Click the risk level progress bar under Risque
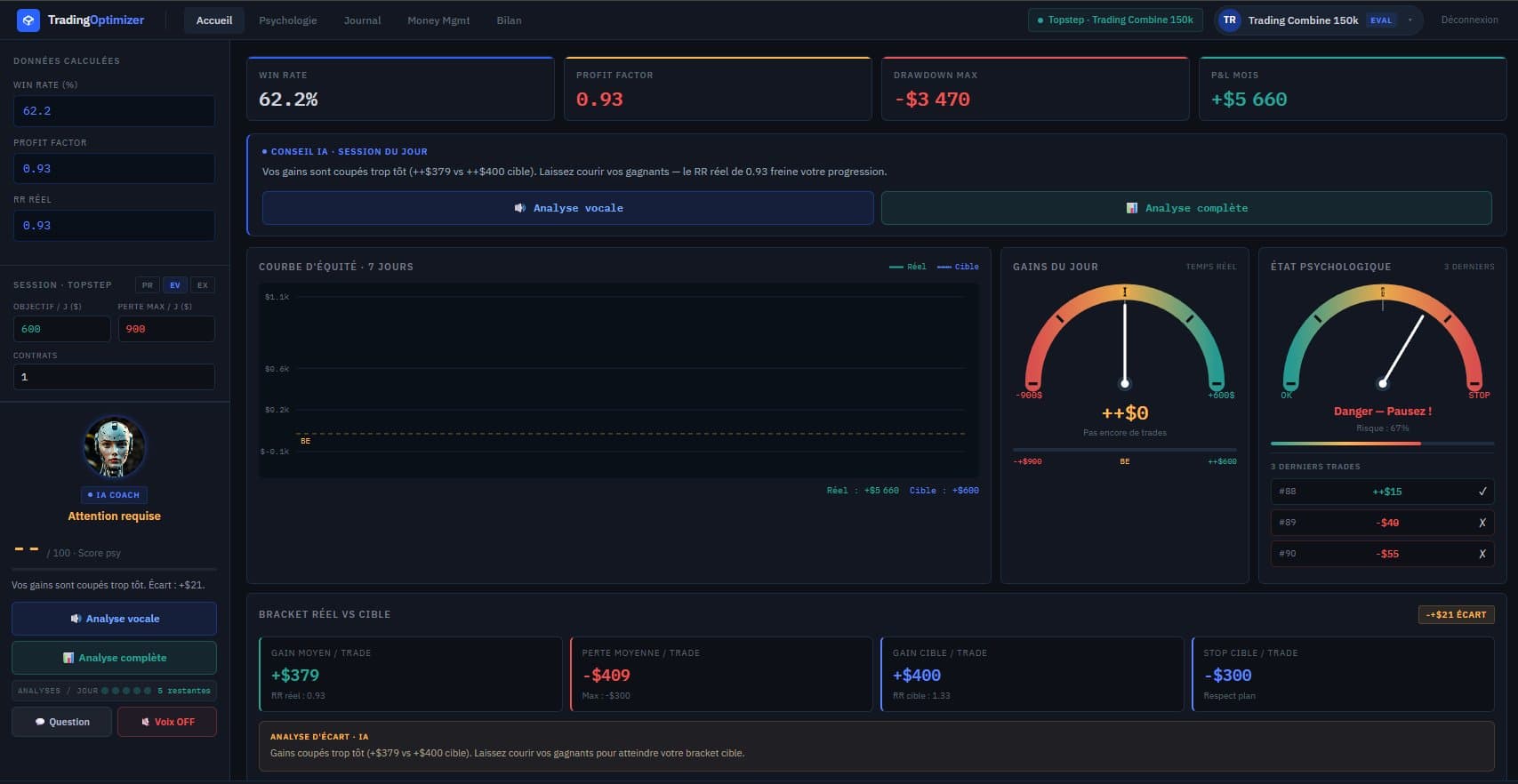 point(1382,443)
